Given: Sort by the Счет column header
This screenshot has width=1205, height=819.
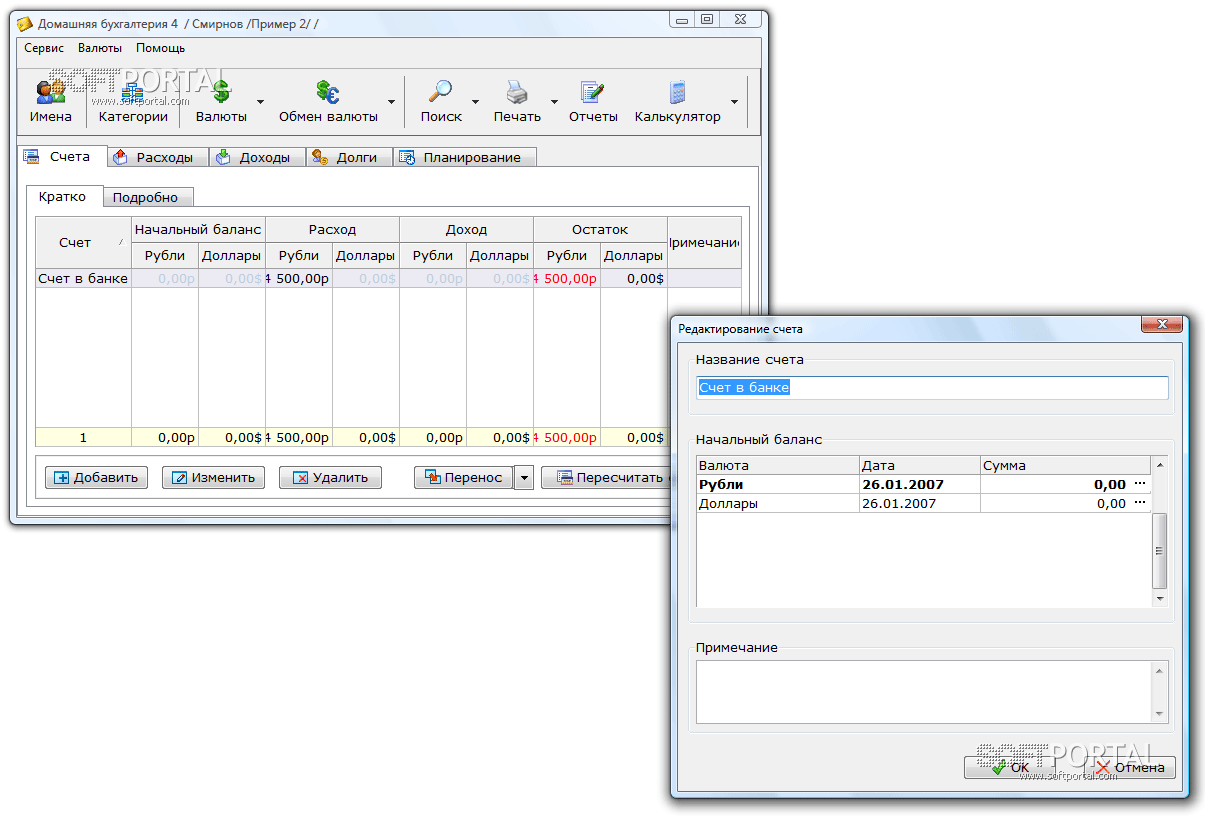Looking at the screenshot, I should point(83,242).
